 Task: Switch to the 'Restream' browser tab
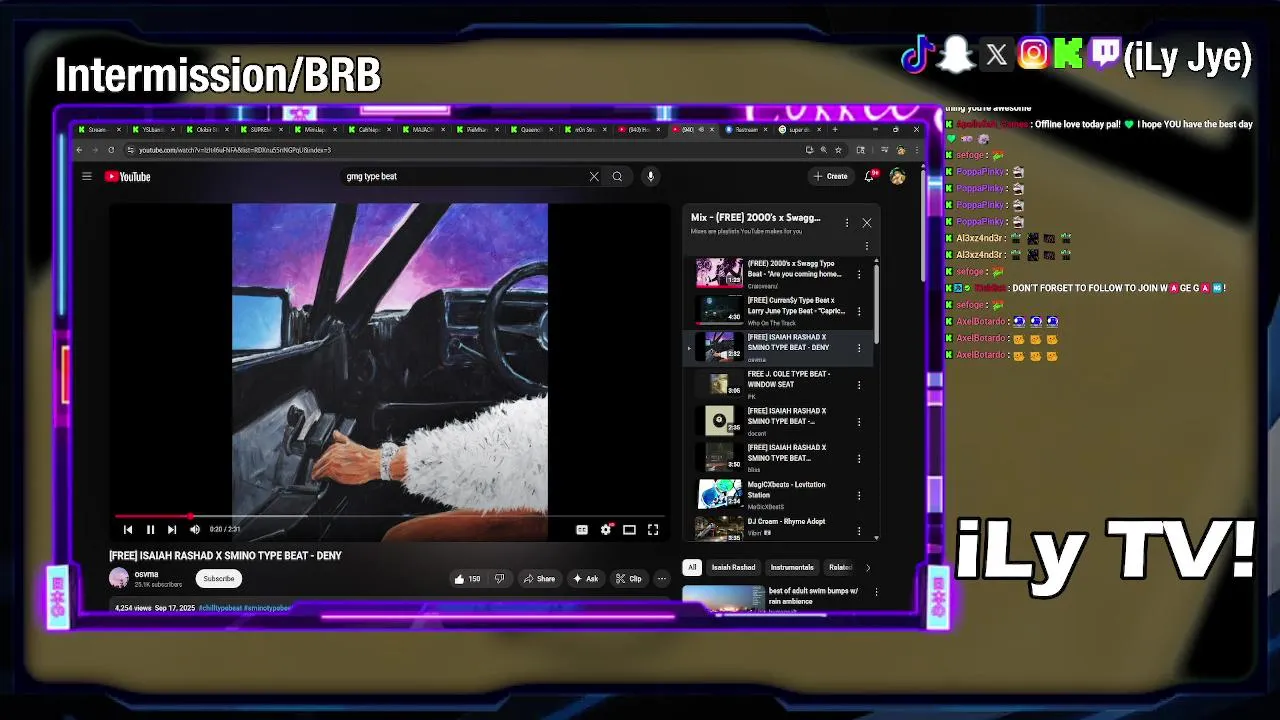[746, 129]
